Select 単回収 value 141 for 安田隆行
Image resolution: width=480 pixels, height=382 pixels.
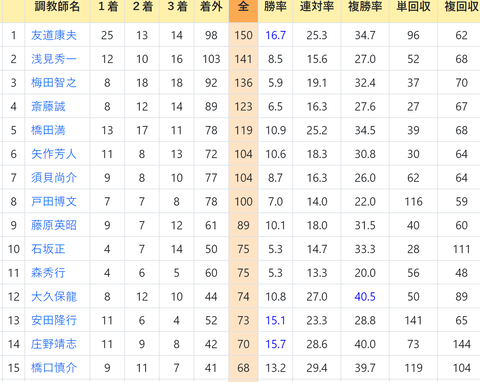(x=413, y=320)
